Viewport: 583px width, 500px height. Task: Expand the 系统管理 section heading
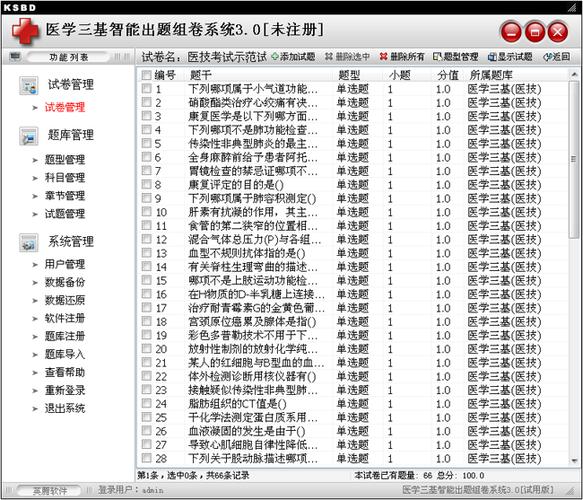click(71, 242)
